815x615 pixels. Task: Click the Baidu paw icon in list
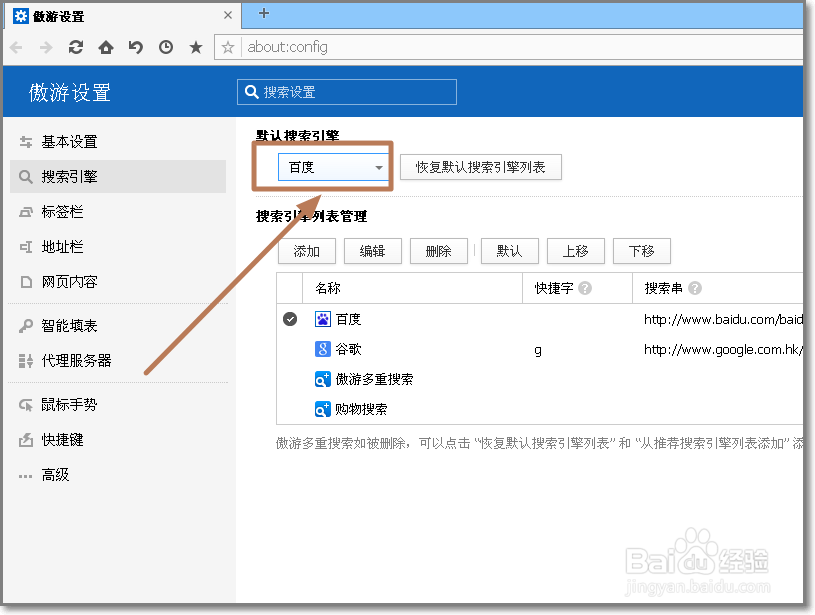pyautogui.click(x=323, y=319)
